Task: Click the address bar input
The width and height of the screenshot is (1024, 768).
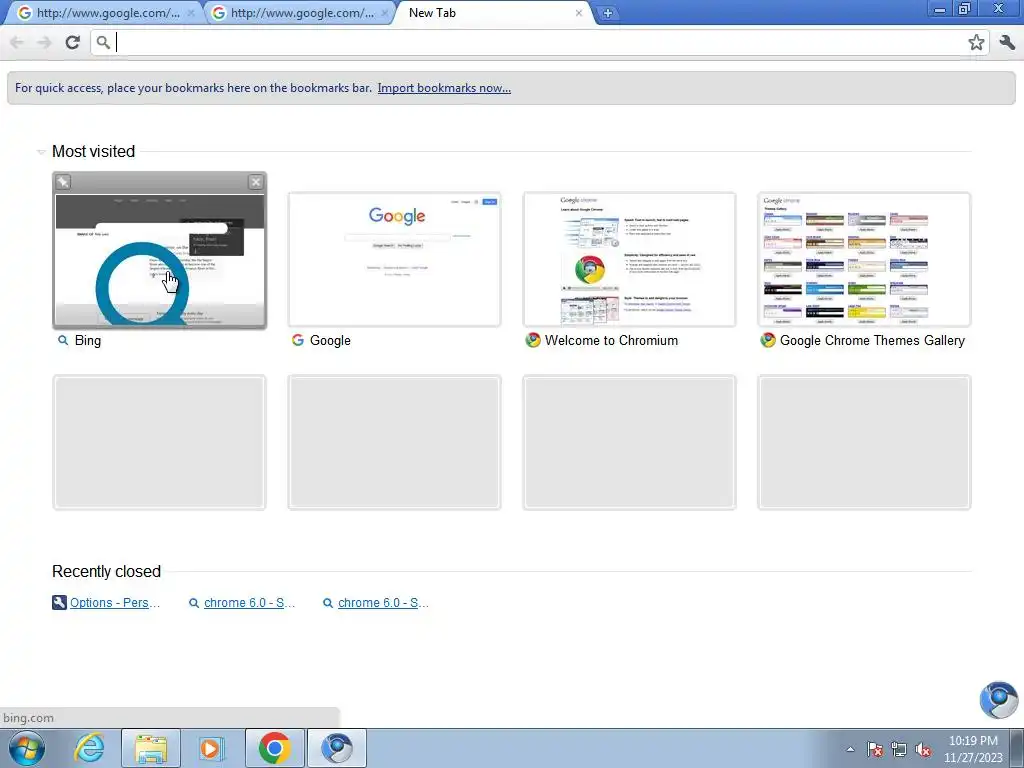Action: point(539,42)
